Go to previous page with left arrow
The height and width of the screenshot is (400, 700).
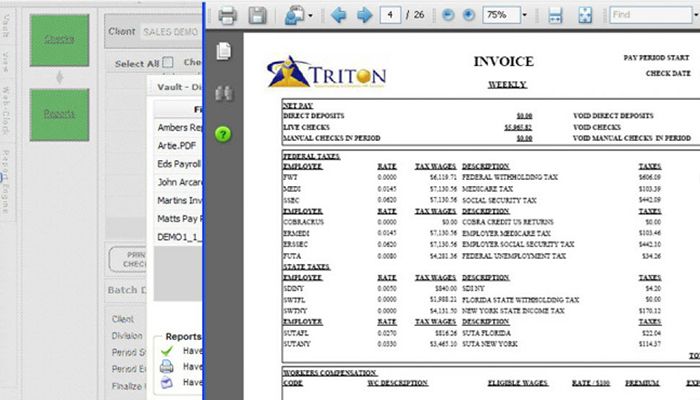point(339,15)
